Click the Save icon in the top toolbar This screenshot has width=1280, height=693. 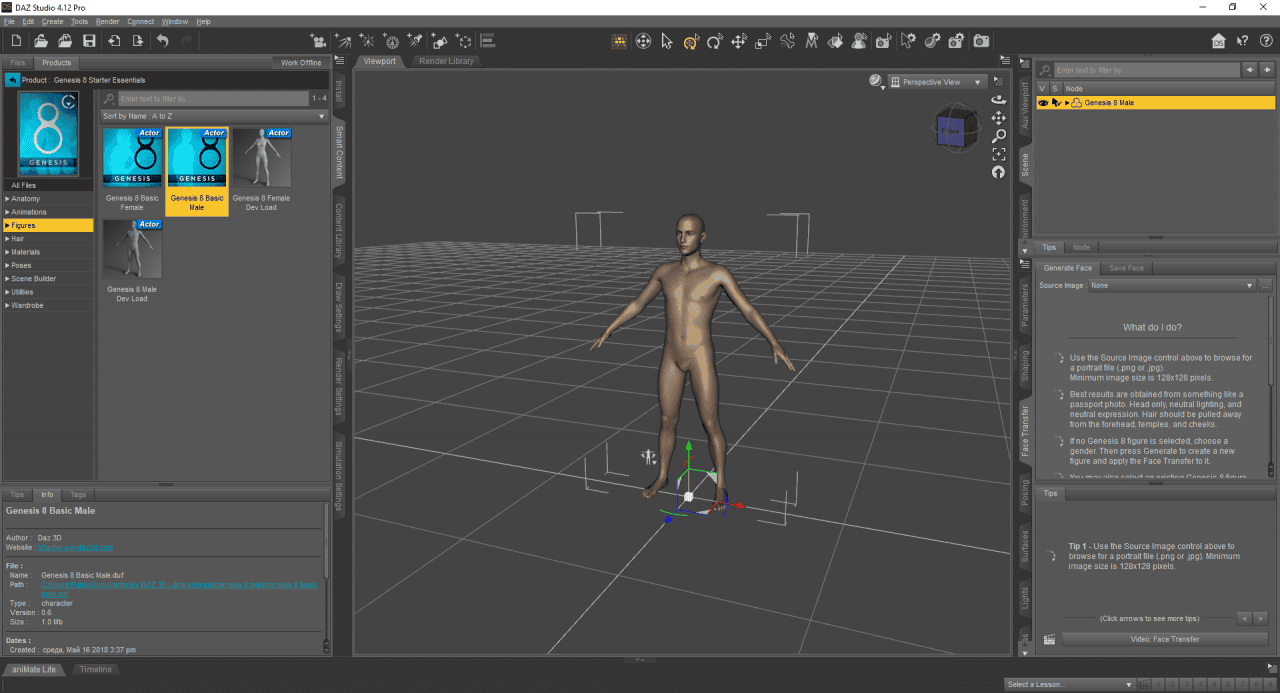[89, 40]
